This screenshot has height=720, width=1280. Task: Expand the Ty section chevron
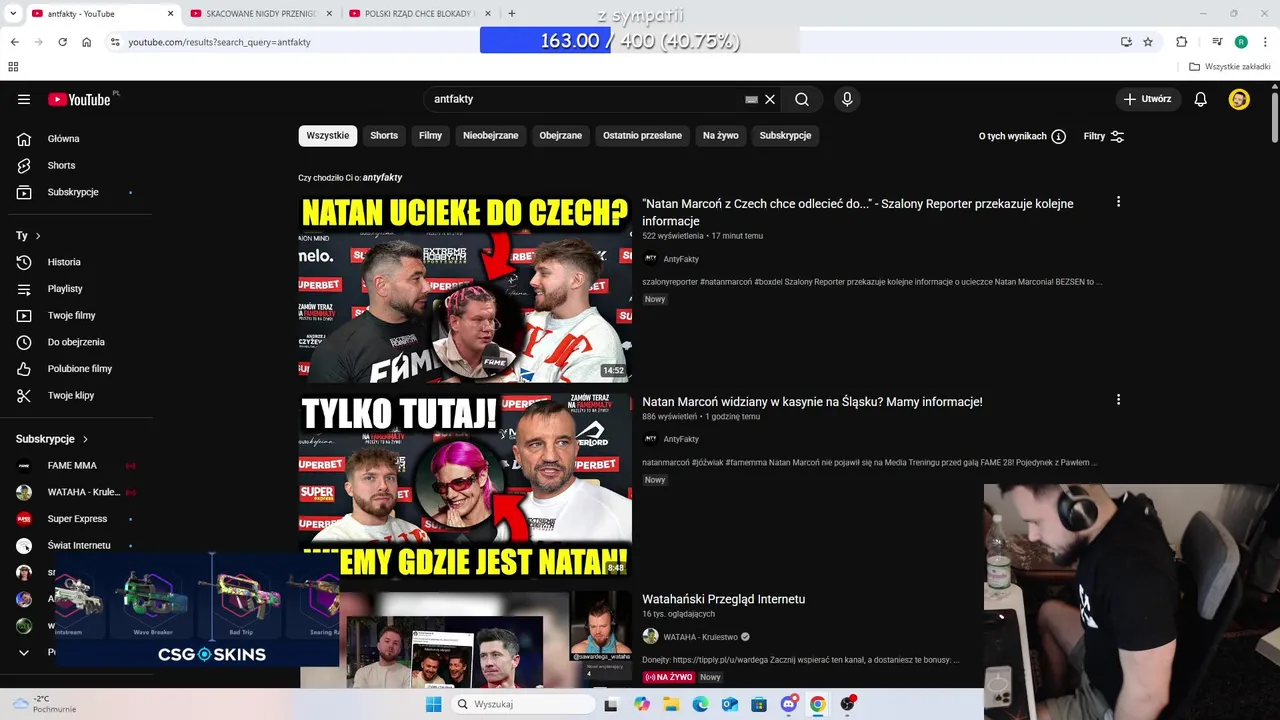pyautogui.click(x=38, y=236)
